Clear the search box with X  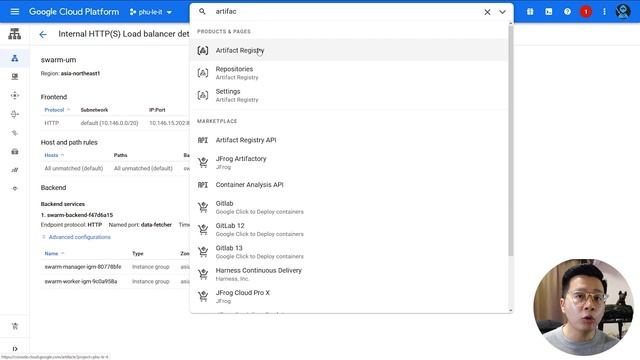(487, 12)
